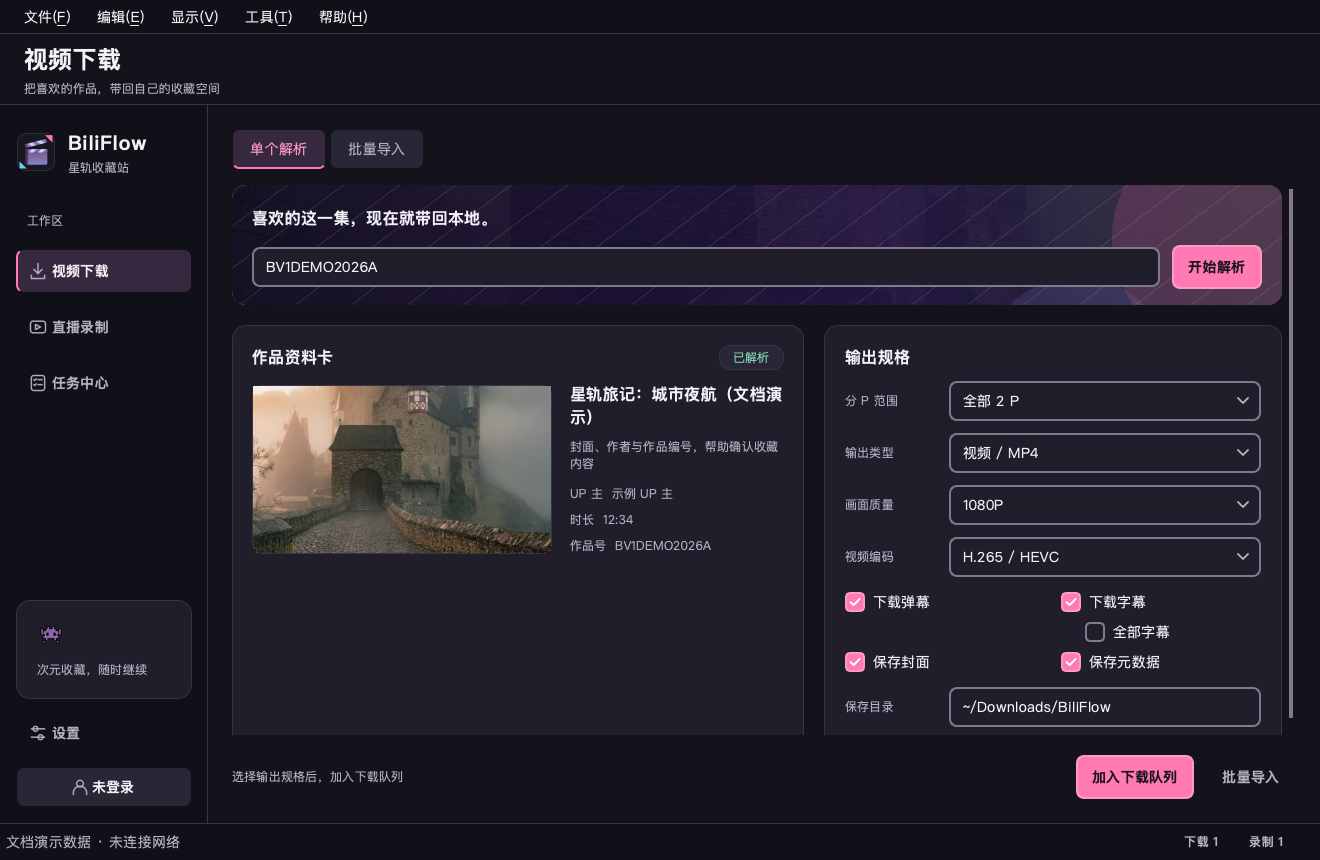
Task: Select 直播录制 in the sidebar
Action: click(104, 327)
